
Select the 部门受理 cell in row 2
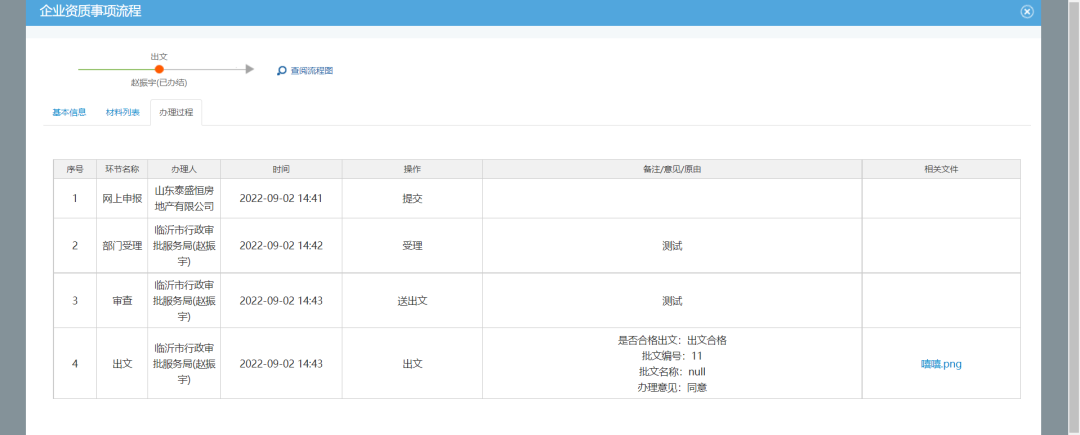click(122, 245)
